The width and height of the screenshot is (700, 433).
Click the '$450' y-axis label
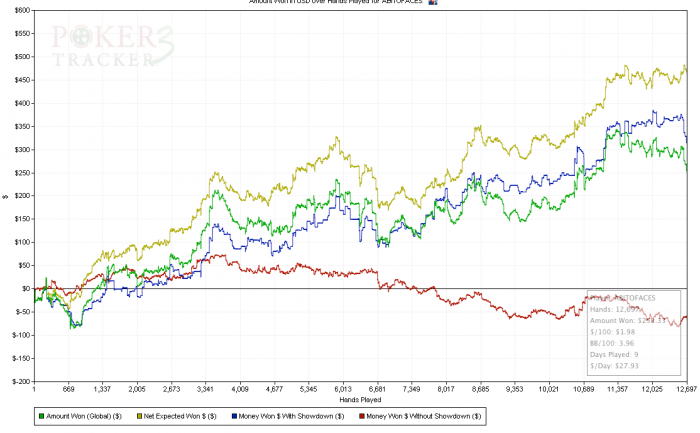point(22,80)
